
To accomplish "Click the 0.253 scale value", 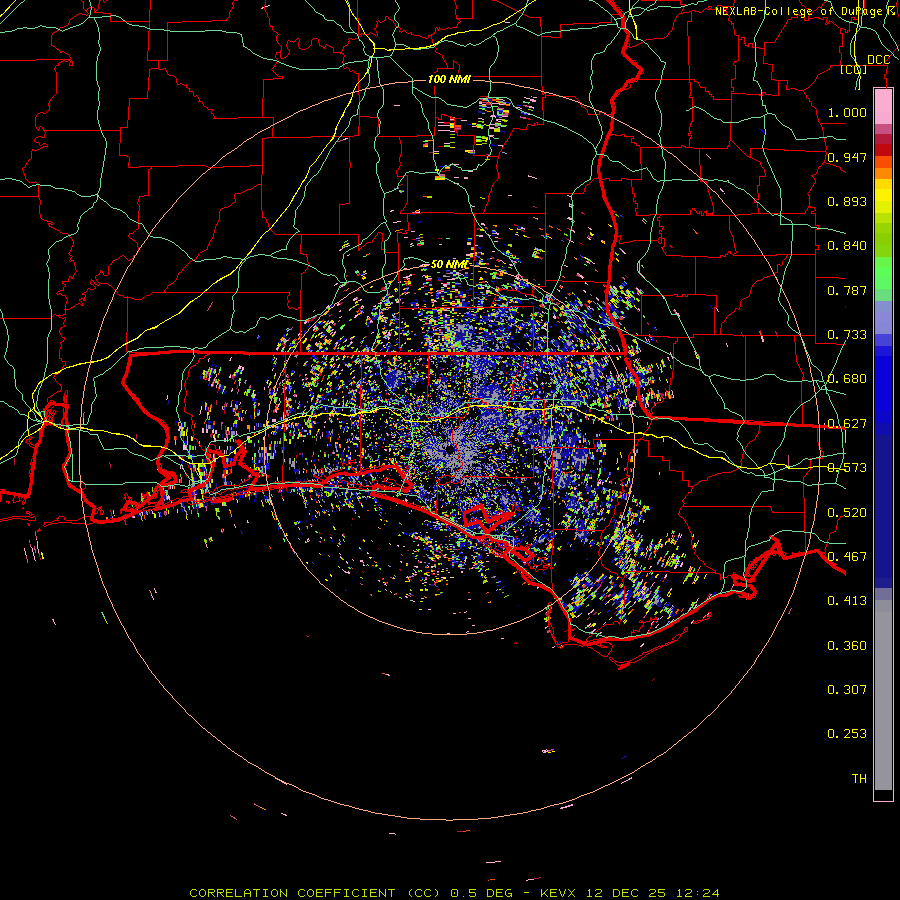I will pos(847,734).
